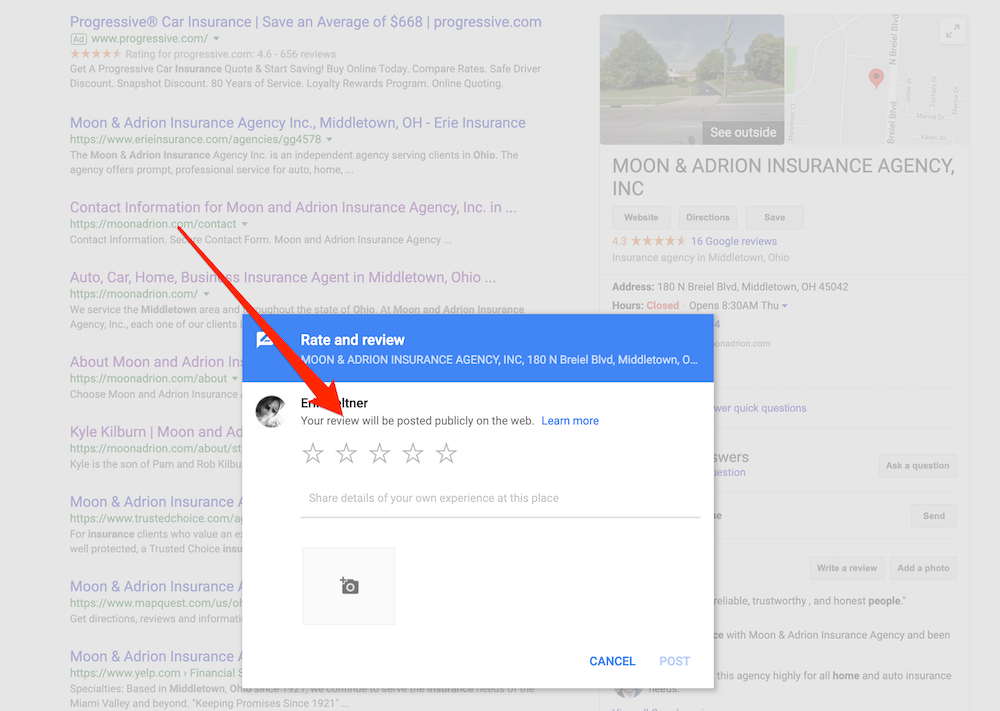Get Directions to the insurance agency

click(708, 217)
